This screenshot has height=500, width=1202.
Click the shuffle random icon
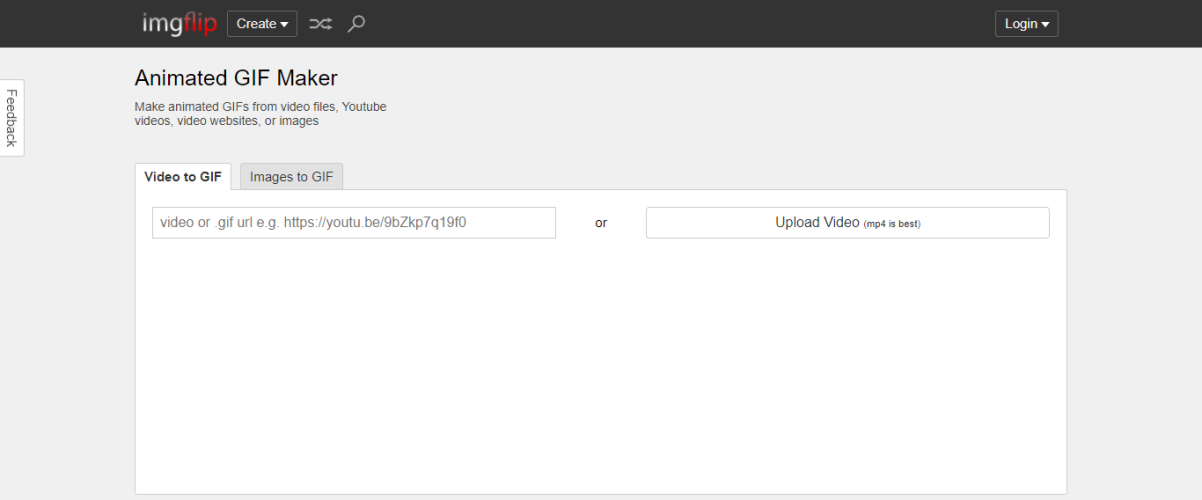click(320, 23)
